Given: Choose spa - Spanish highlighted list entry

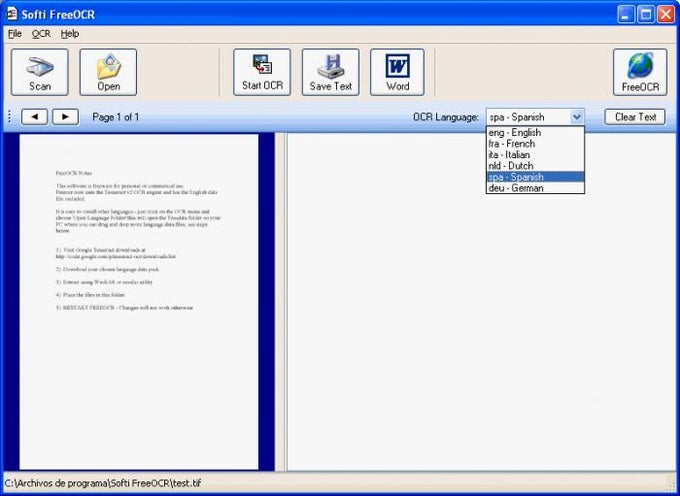Looking at the screenshot, I should [535, 177].
